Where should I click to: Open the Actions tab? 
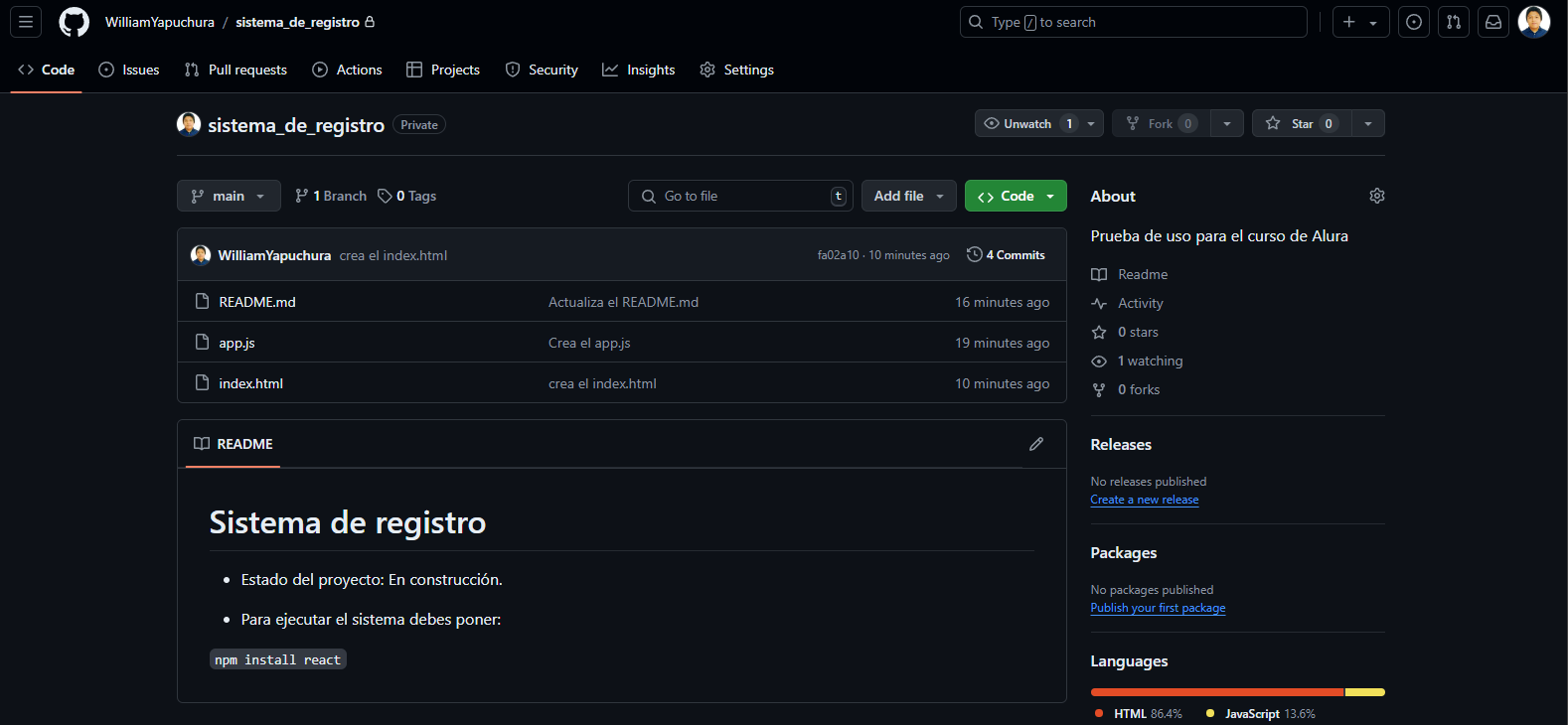347,70
